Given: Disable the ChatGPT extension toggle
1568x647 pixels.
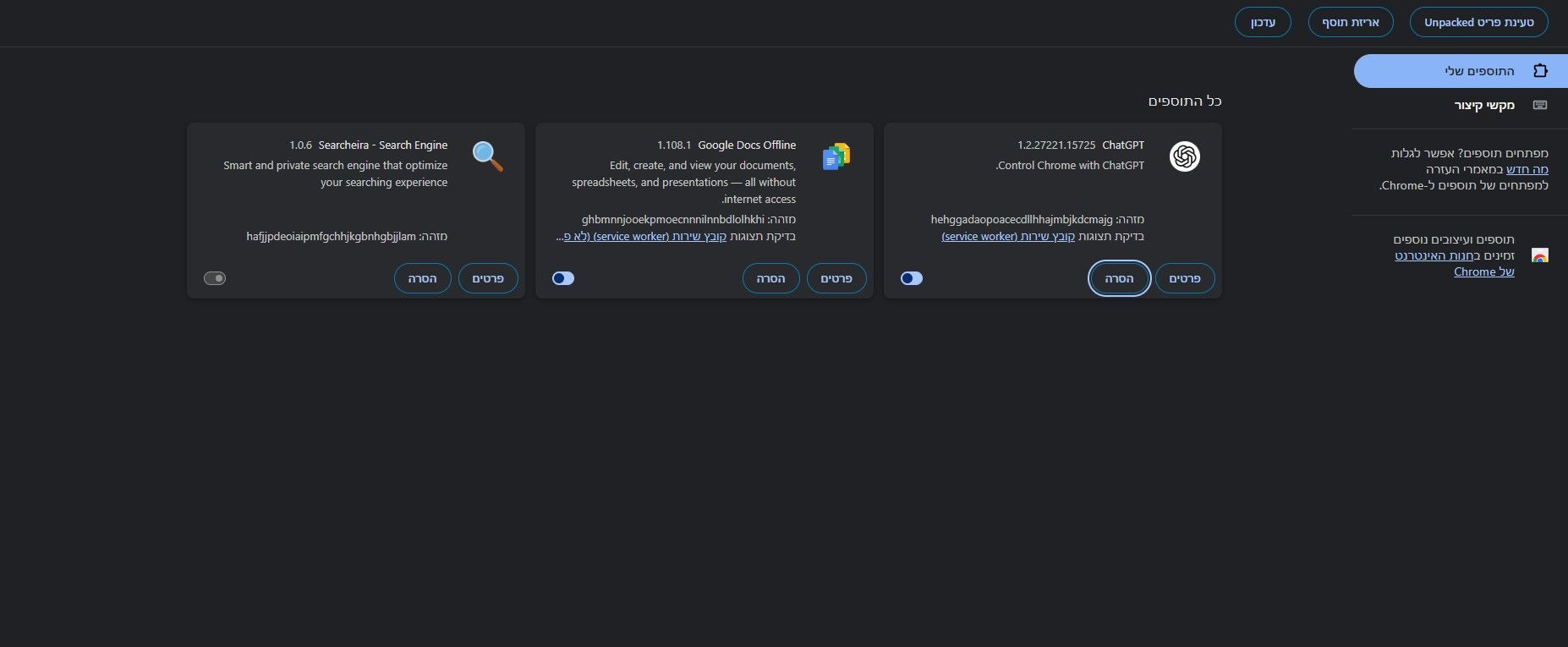Looking at the screenshot, I should [912, 278].
